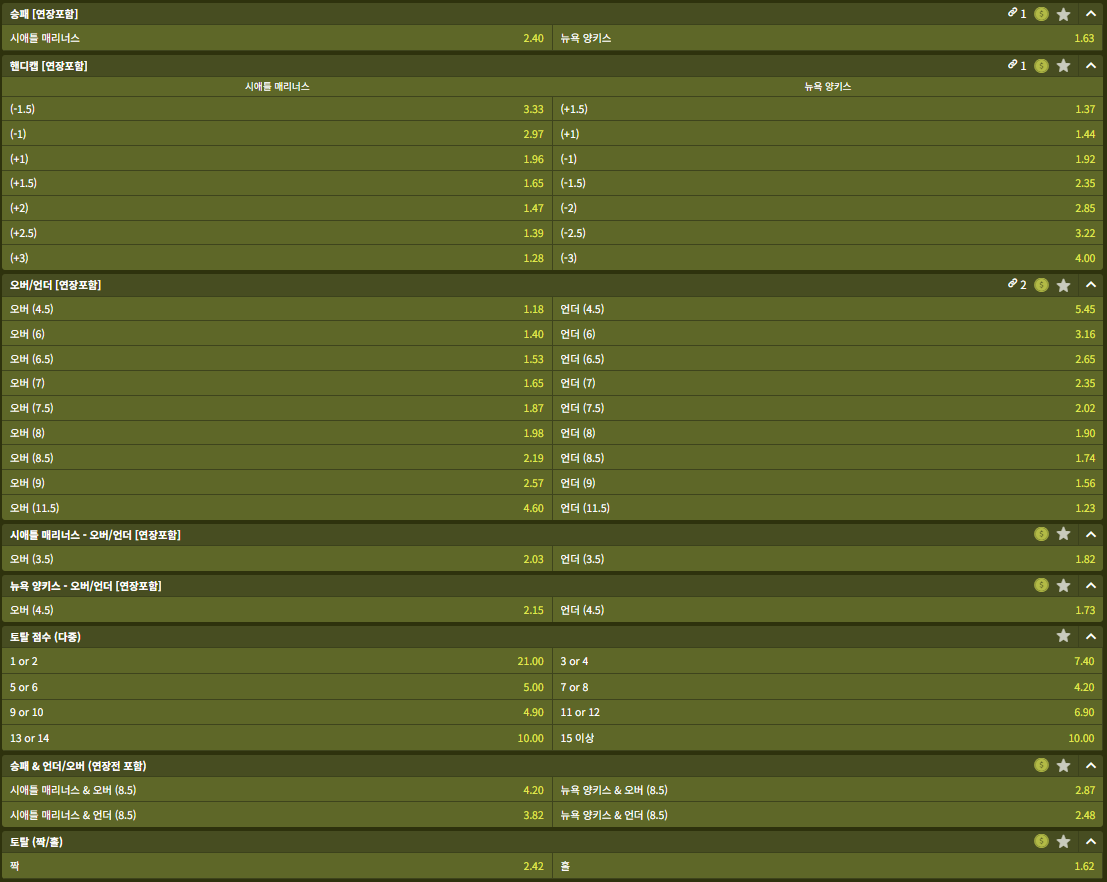Star the 승패 & 언더/오버 market
Screen dimensions: 1107x882
(x=1063, y=765)
